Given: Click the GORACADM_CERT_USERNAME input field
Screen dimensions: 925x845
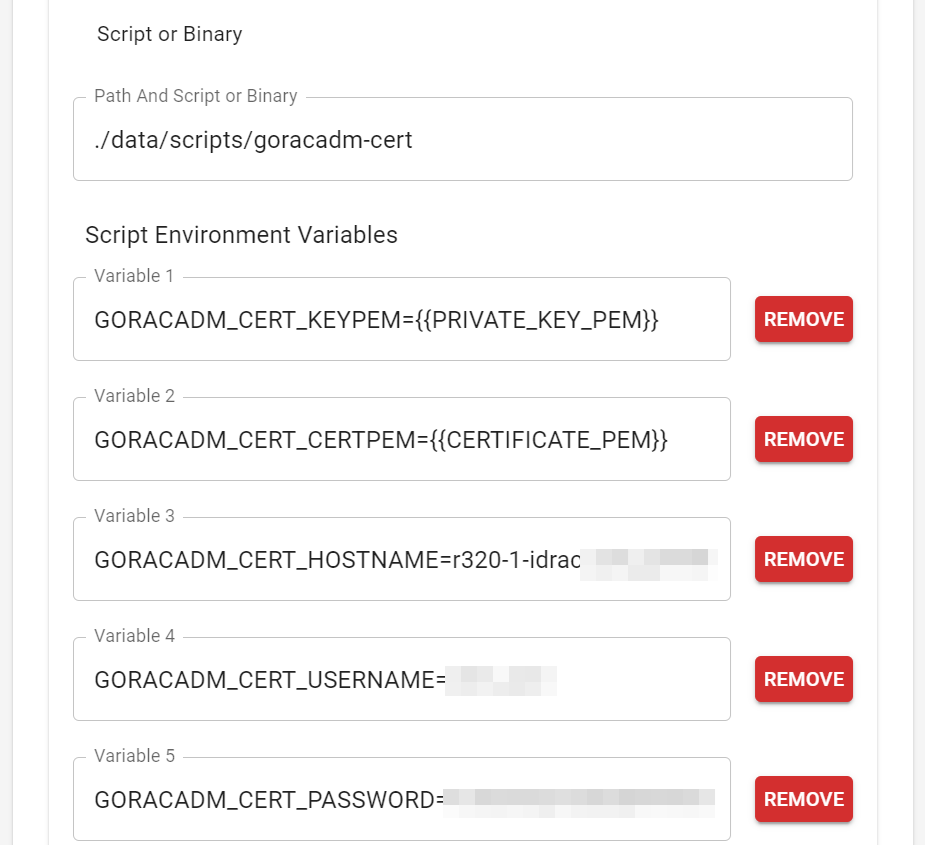Looking at the screenshot, I should pos(400,679).
